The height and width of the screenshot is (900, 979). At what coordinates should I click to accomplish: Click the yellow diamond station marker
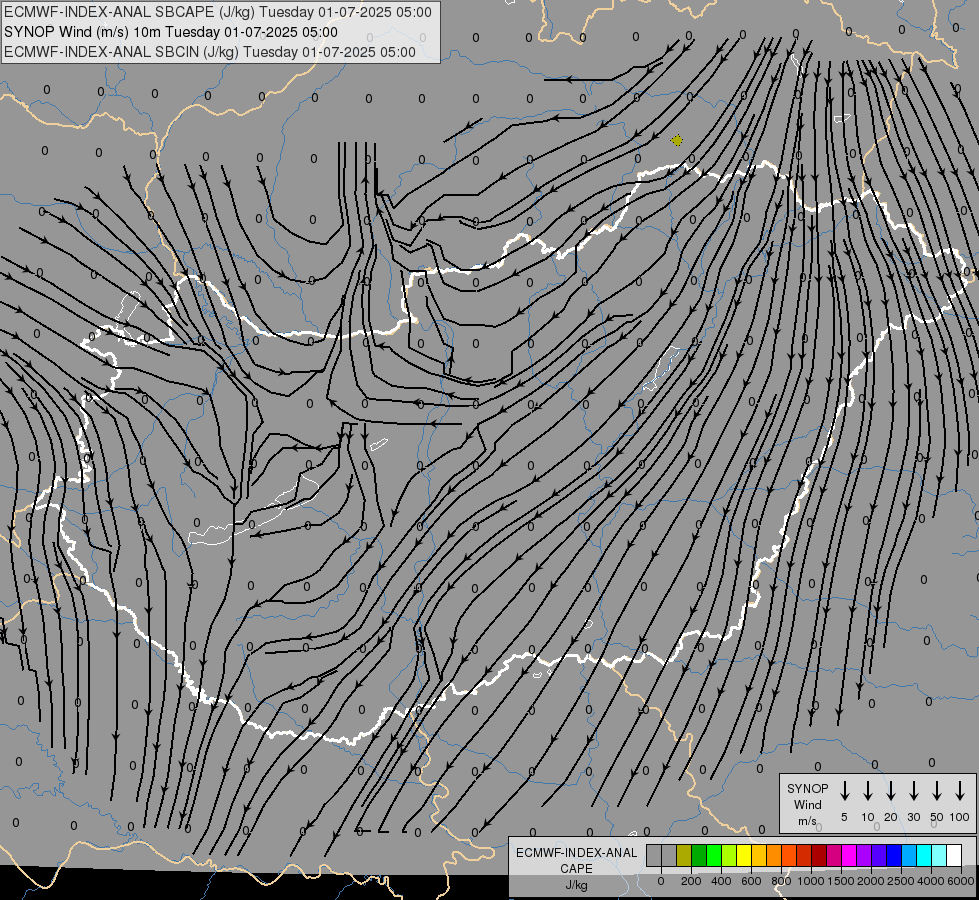coord(677,141)
